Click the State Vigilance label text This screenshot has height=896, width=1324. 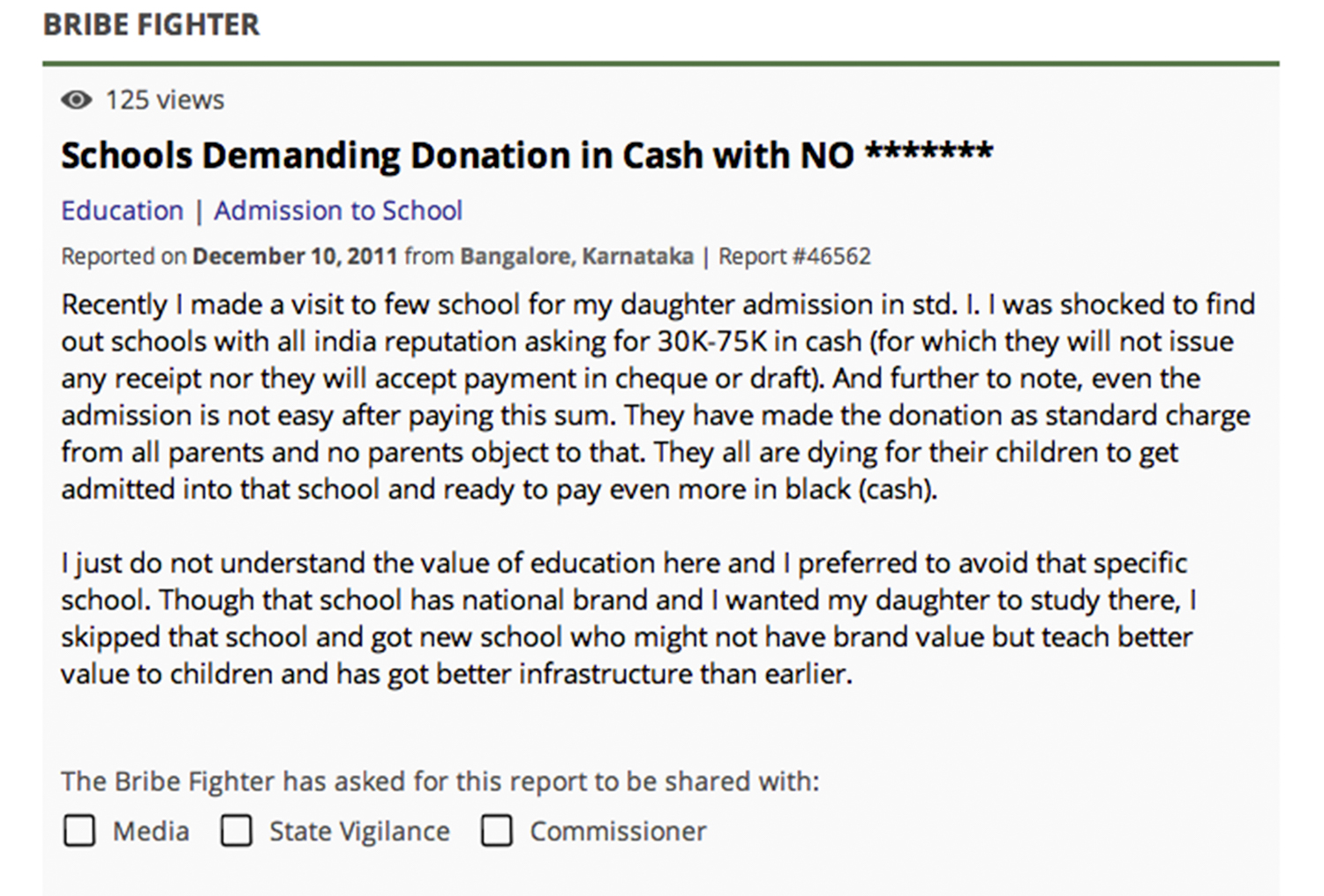[359, 832]
